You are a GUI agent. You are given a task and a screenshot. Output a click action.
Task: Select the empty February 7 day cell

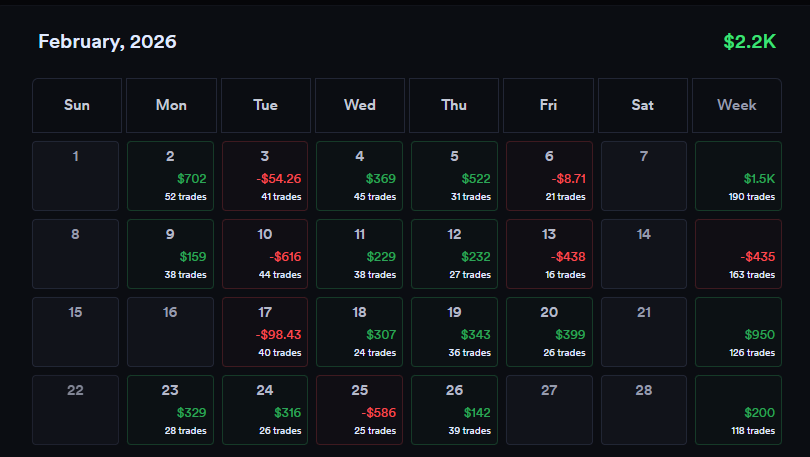point(644,176)
